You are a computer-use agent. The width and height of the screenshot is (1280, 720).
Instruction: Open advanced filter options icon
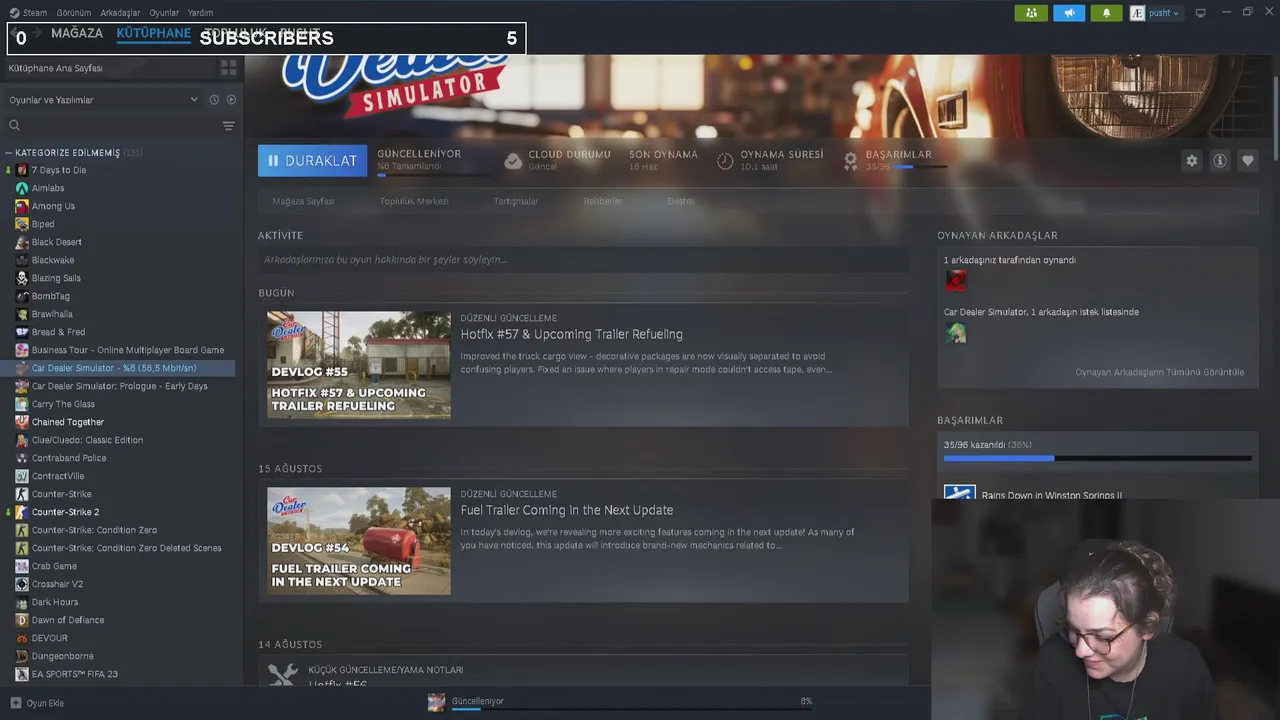pyautogui.click(x=229, y=126)
